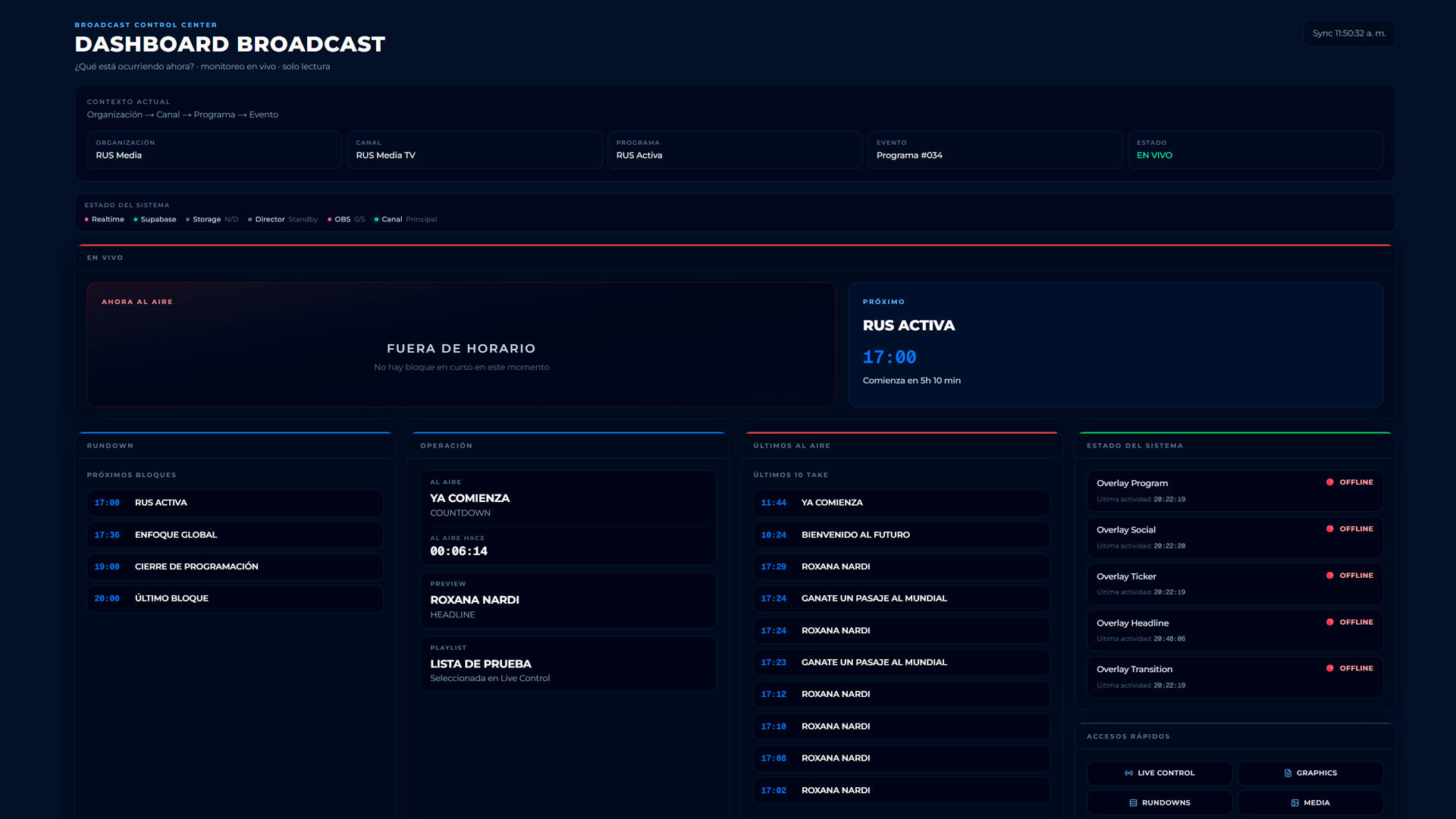This screenshot has height=819, width=1456.
Task: Click the Comienza en 5h 10 min text
Action: point(912,381)
